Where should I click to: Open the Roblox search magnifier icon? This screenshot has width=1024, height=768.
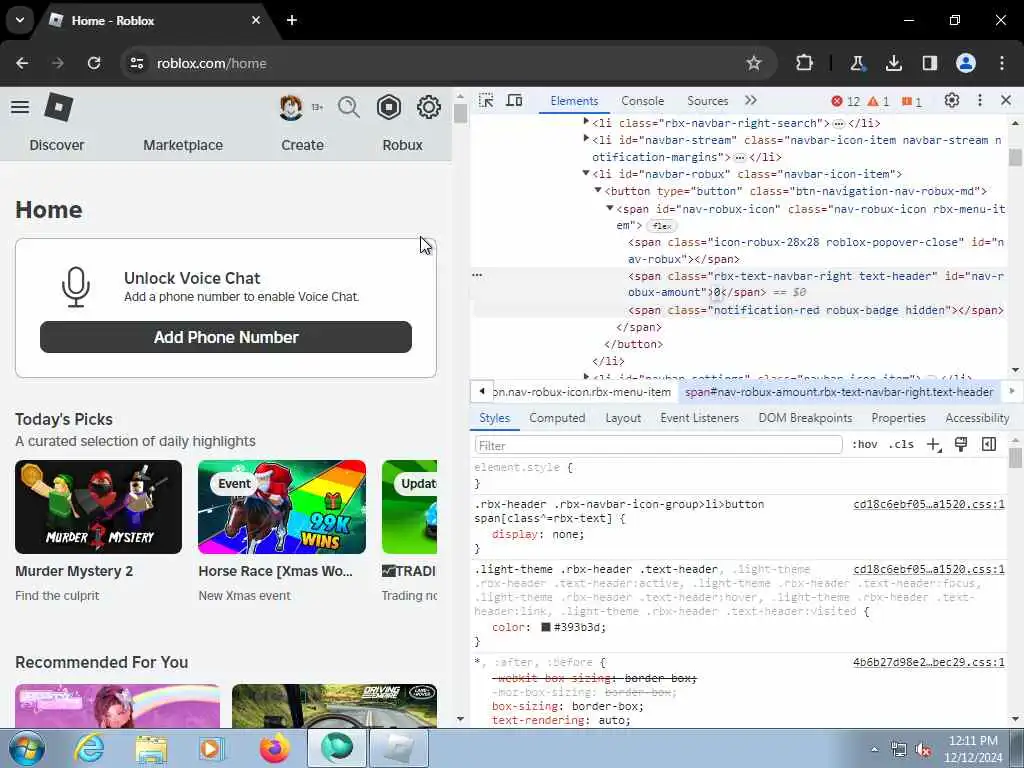click(349, 107)
